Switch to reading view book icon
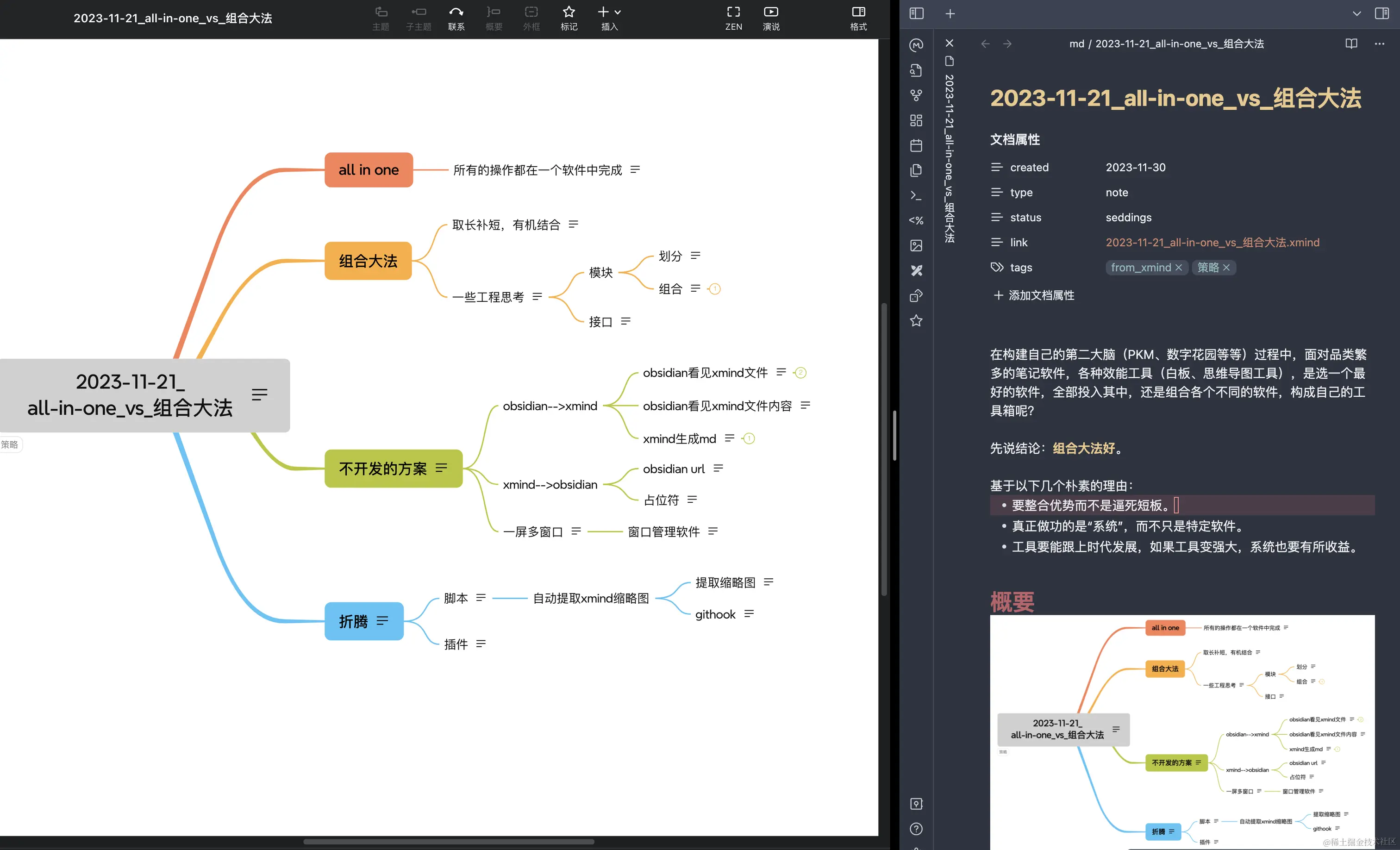 pos(1352,44)
